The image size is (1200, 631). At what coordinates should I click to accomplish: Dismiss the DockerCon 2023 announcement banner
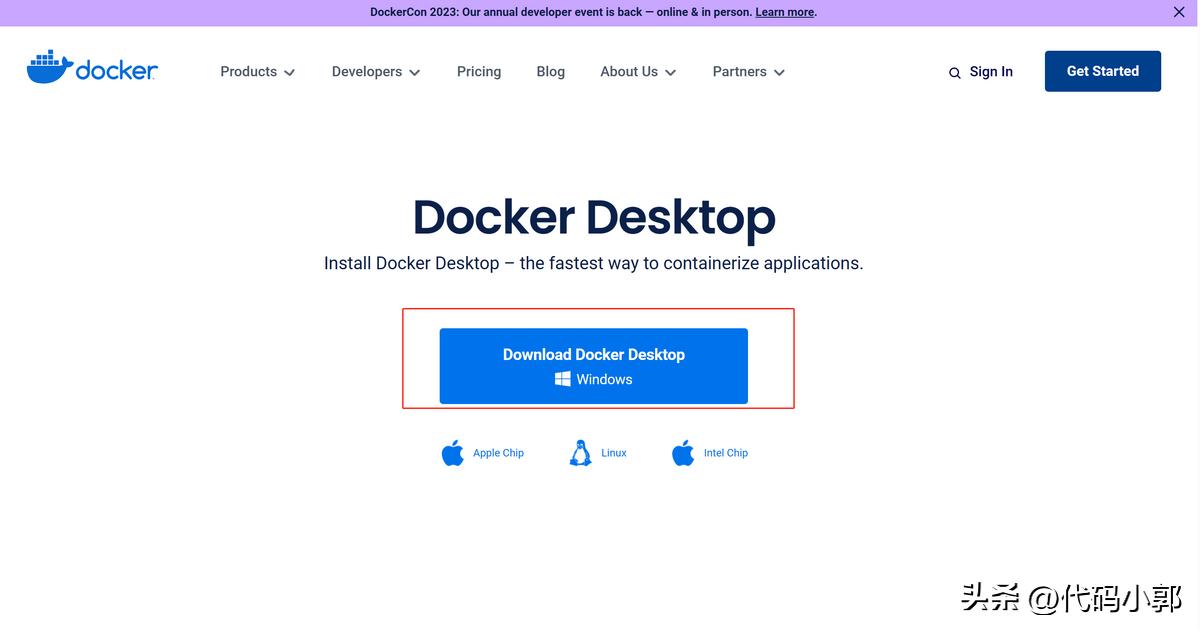coord(1178,12)
